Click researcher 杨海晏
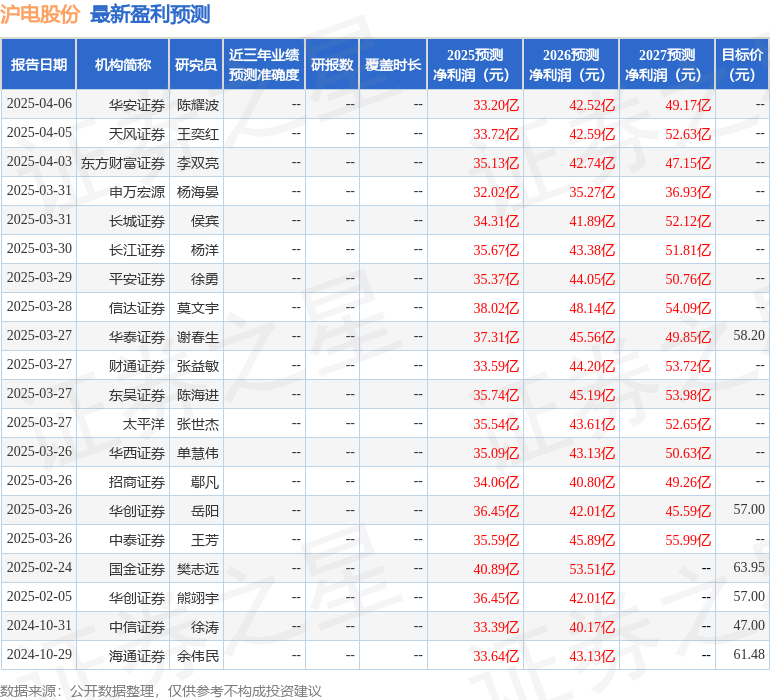 [197, 192]
